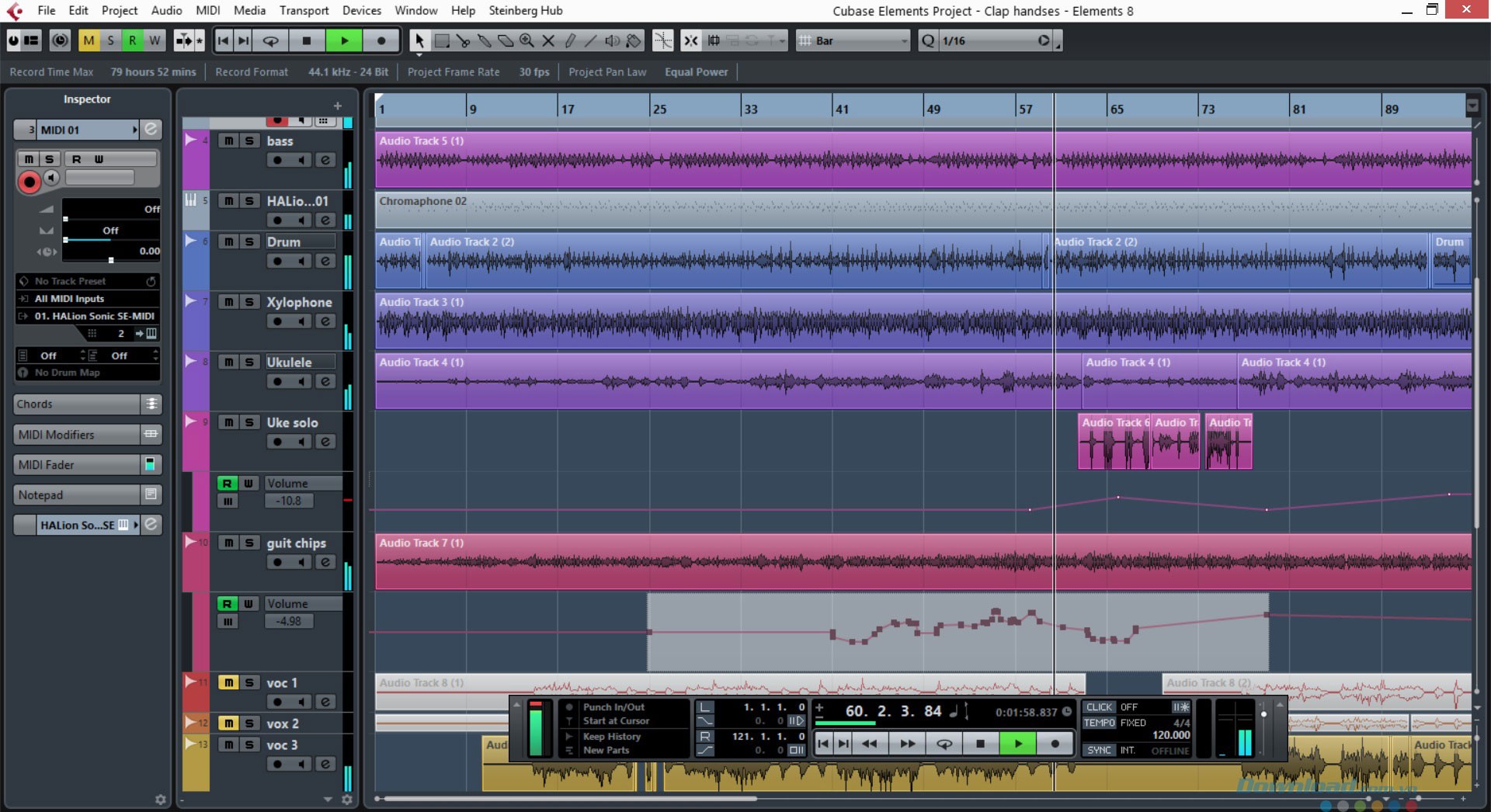Select the Glue tool in the toolbar
Image resolution: width=1491 pixels, height=812 pixels.
point(483,40)
